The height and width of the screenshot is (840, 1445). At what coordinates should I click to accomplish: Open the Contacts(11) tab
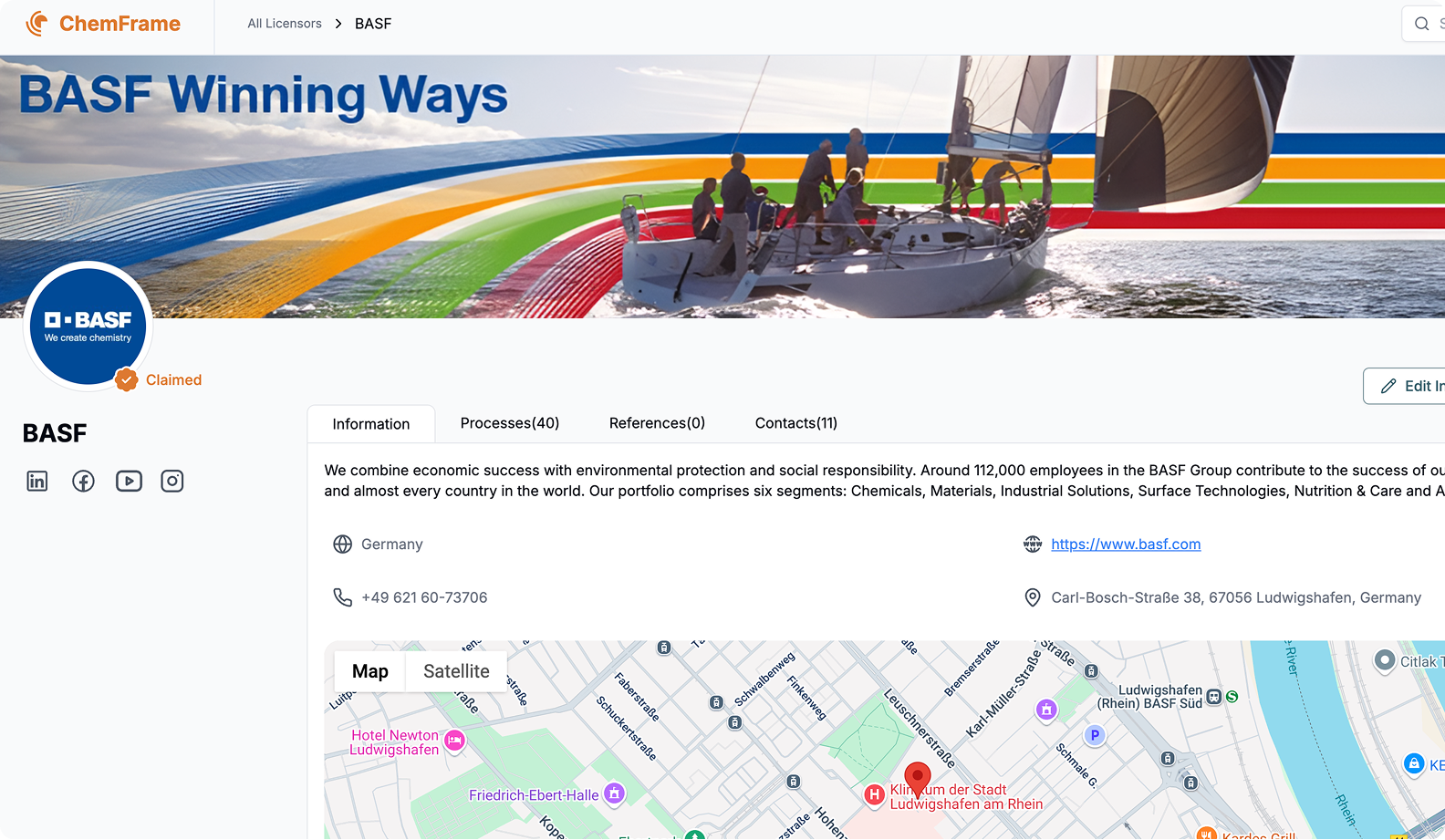point(796,423)
